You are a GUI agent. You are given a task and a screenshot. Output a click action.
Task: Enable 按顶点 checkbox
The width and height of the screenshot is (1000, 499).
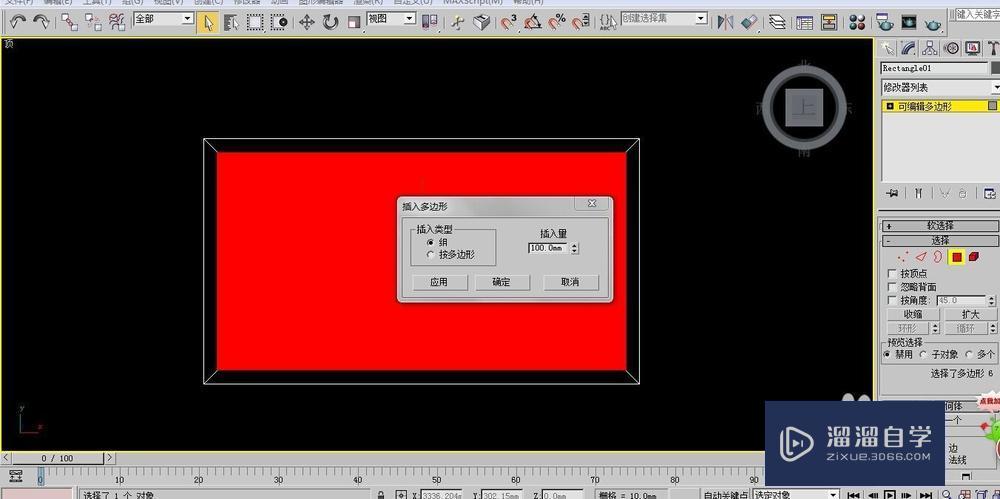892,273
